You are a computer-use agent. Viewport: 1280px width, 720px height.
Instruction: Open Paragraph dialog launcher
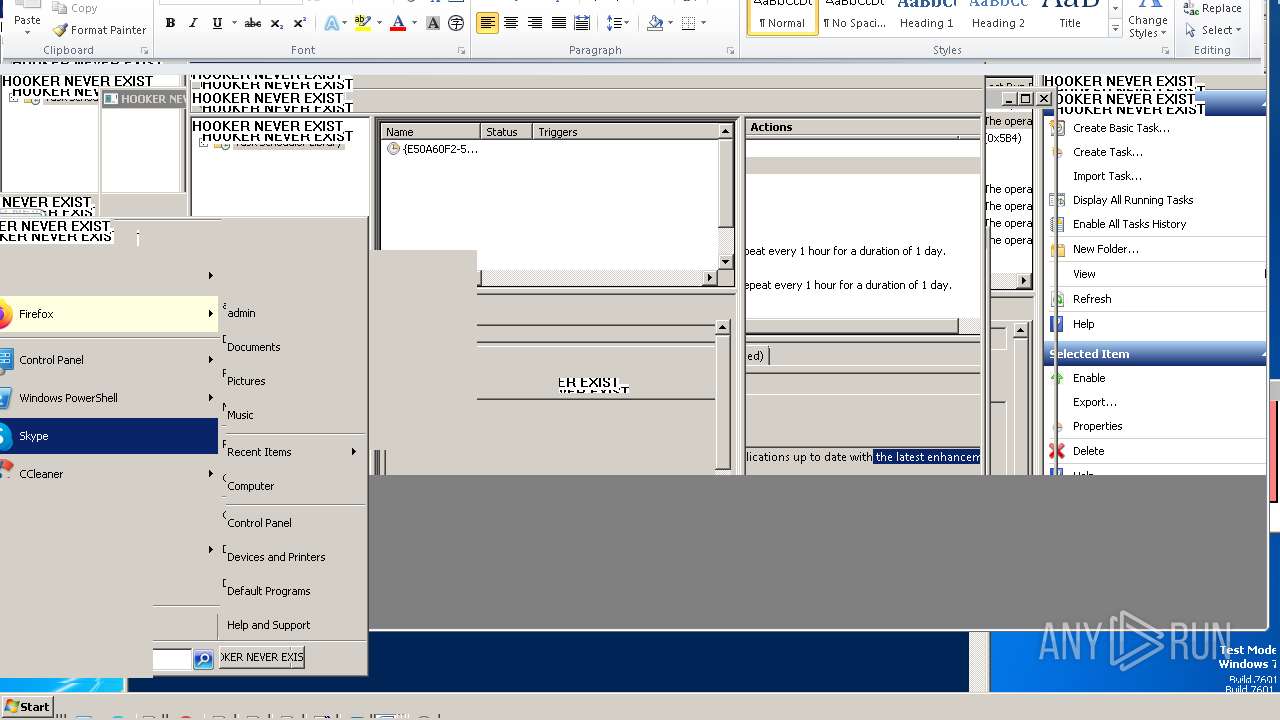pyautogui.click(x=731, y=50)
